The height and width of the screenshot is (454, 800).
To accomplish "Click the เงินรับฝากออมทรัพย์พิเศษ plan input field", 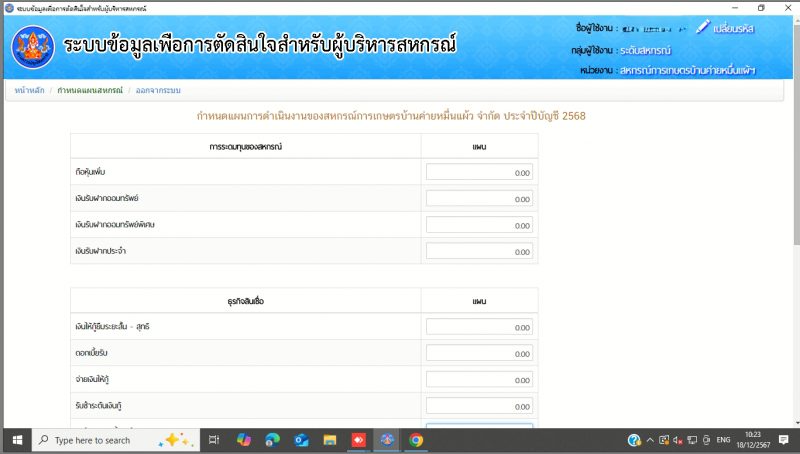I will click(479, 225).
